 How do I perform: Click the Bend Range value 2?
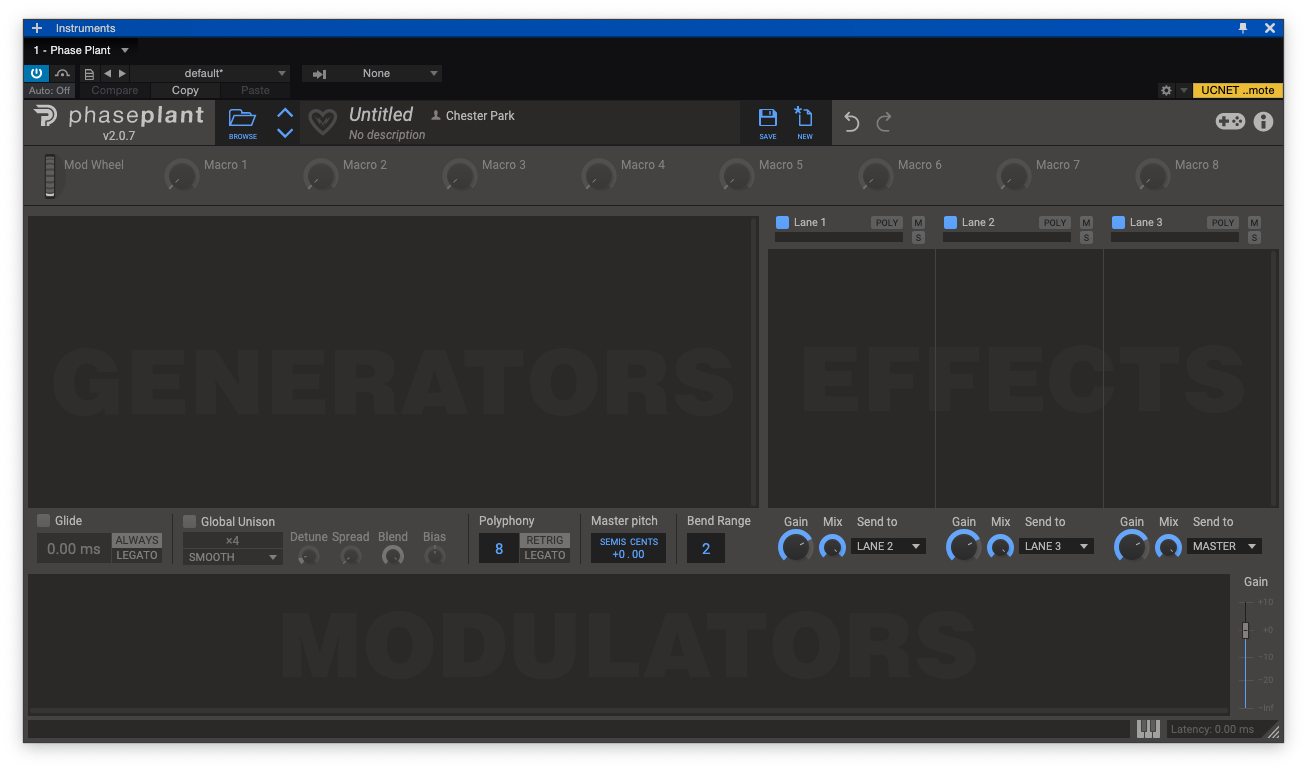pyautogui.click(x=706, y=548)
